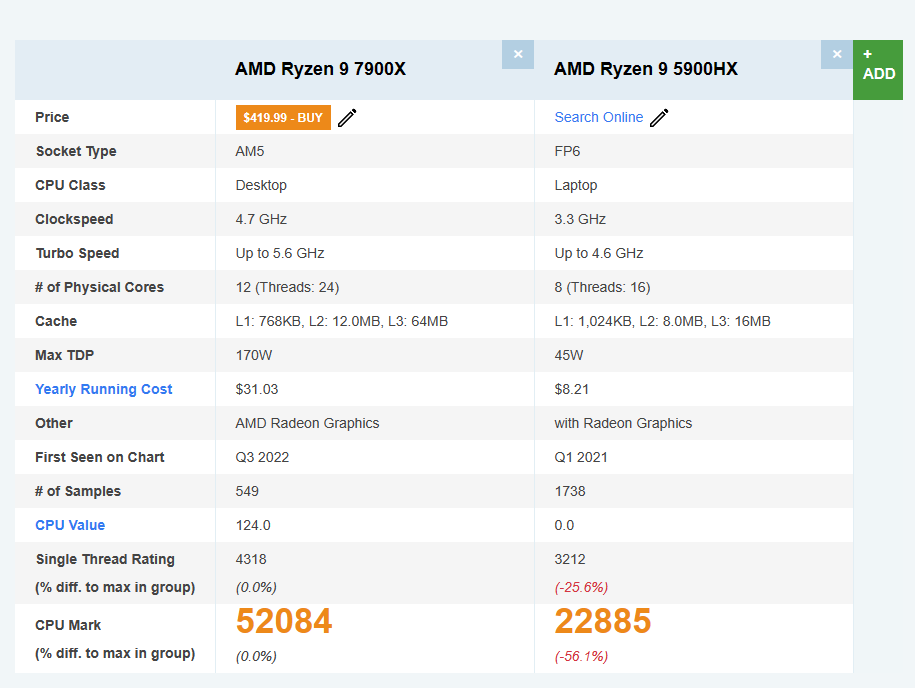915x688 pixels.
Task: Select the CPU Class row label
Action: click(x=70, y=185)
